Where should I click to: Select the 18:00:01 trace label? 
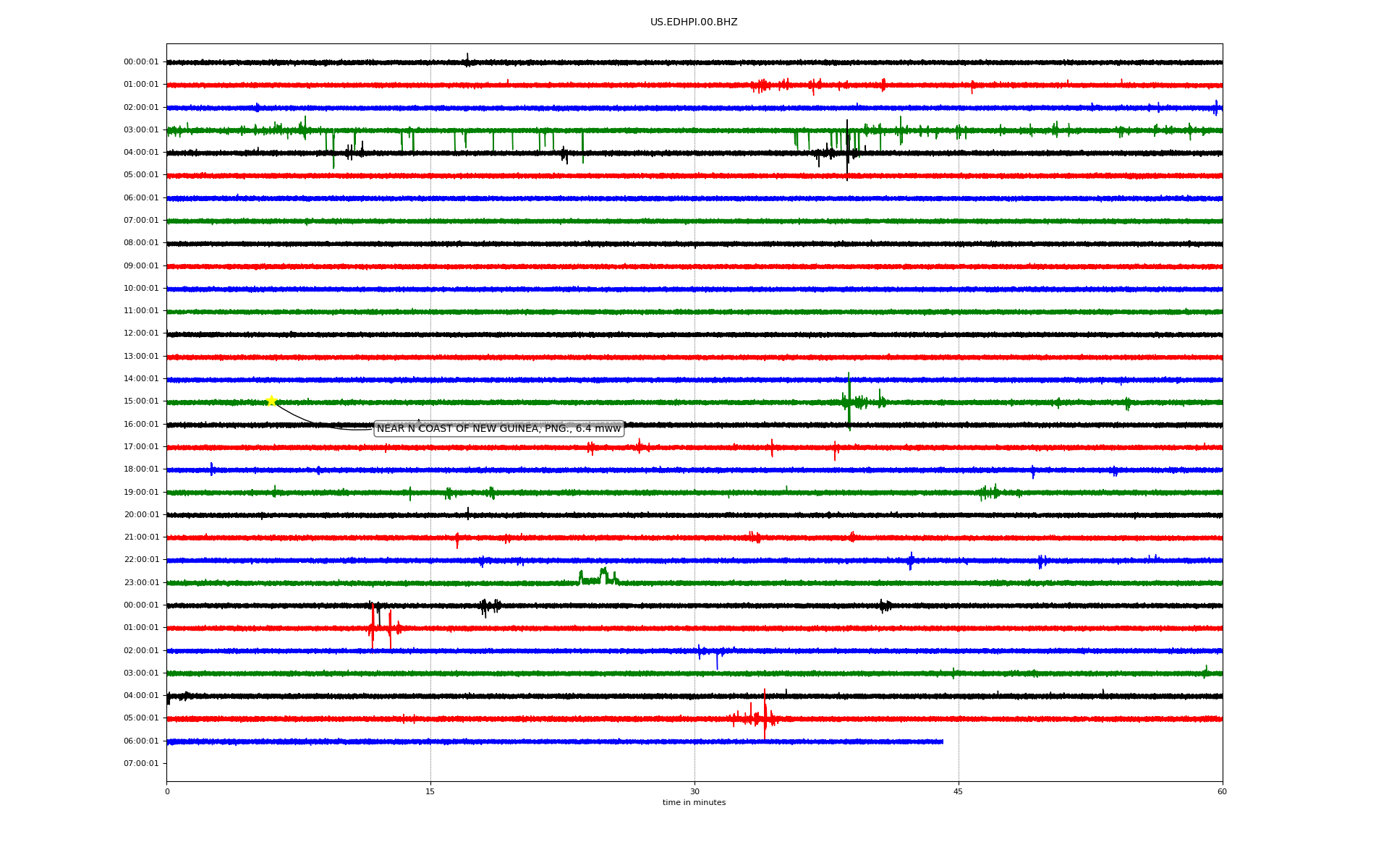(141, 469)
